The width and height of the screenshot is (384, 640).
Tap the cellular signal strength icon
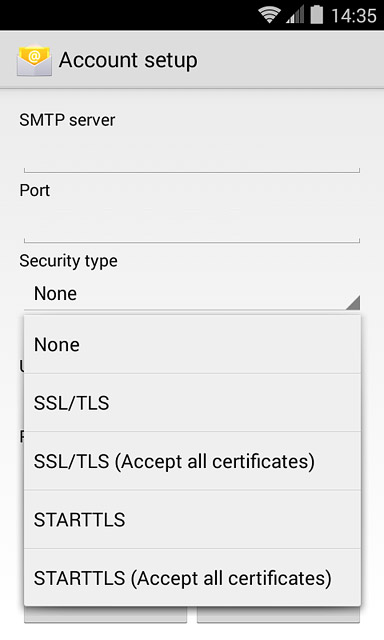click(x=295, y=16)
